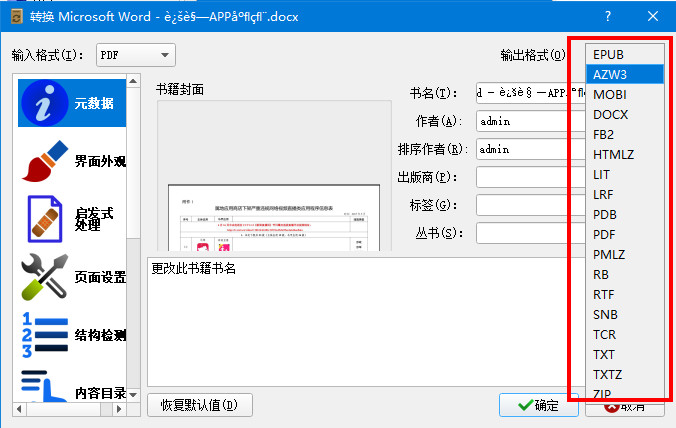Click the series (丛书) input field
676x428 pixels.
click(530, 233)
